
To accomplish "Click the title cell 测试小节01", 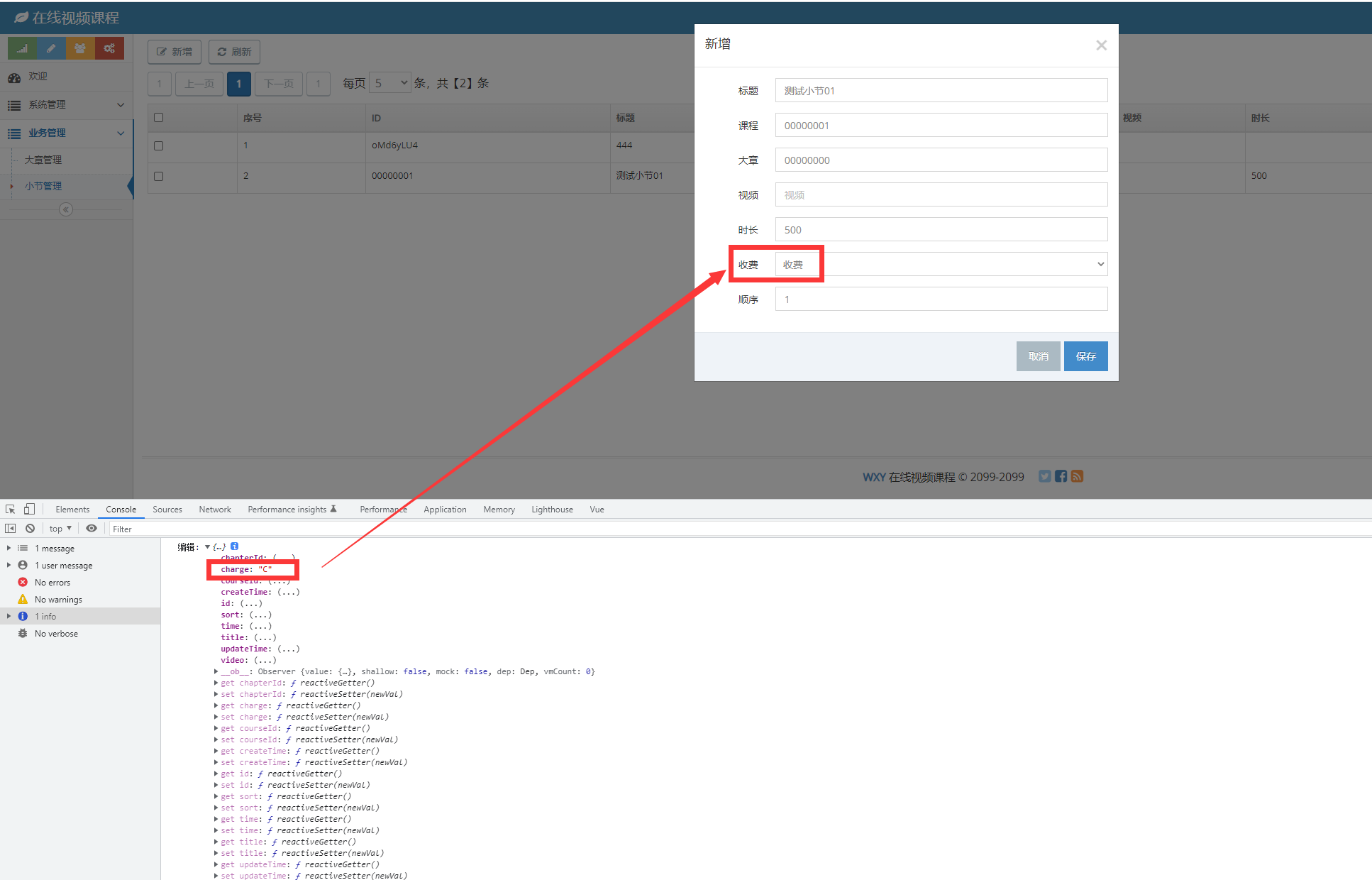I will pyautogui.click(x=639, y=176).
